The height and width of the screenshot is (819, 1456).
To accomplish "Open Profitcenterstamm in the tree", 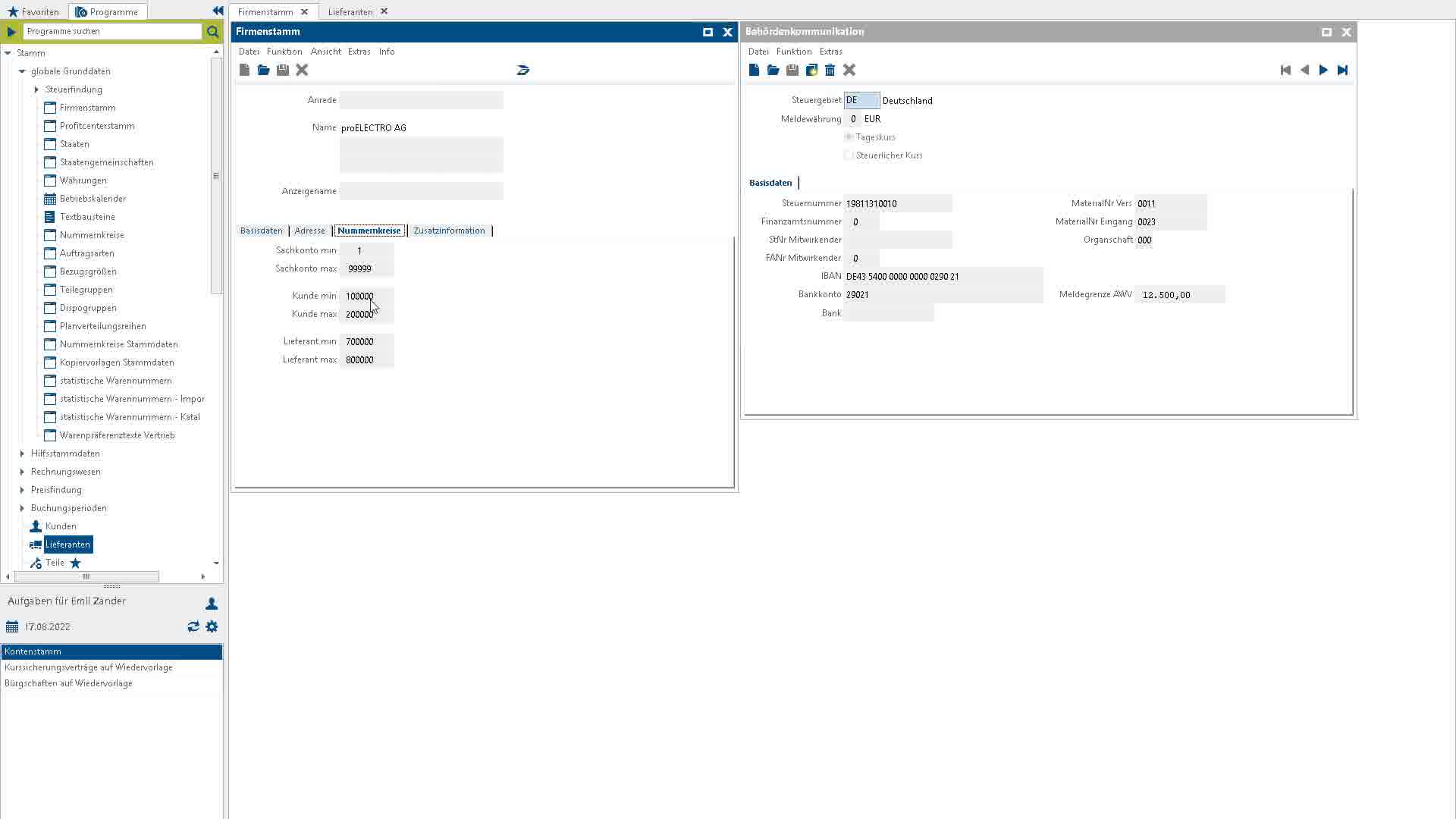I will tap(97, 126).
